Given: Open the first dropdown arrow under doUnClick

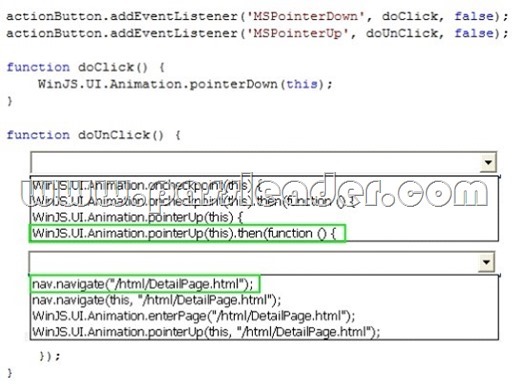Looking at the screenshot, I should pos(488,162).
